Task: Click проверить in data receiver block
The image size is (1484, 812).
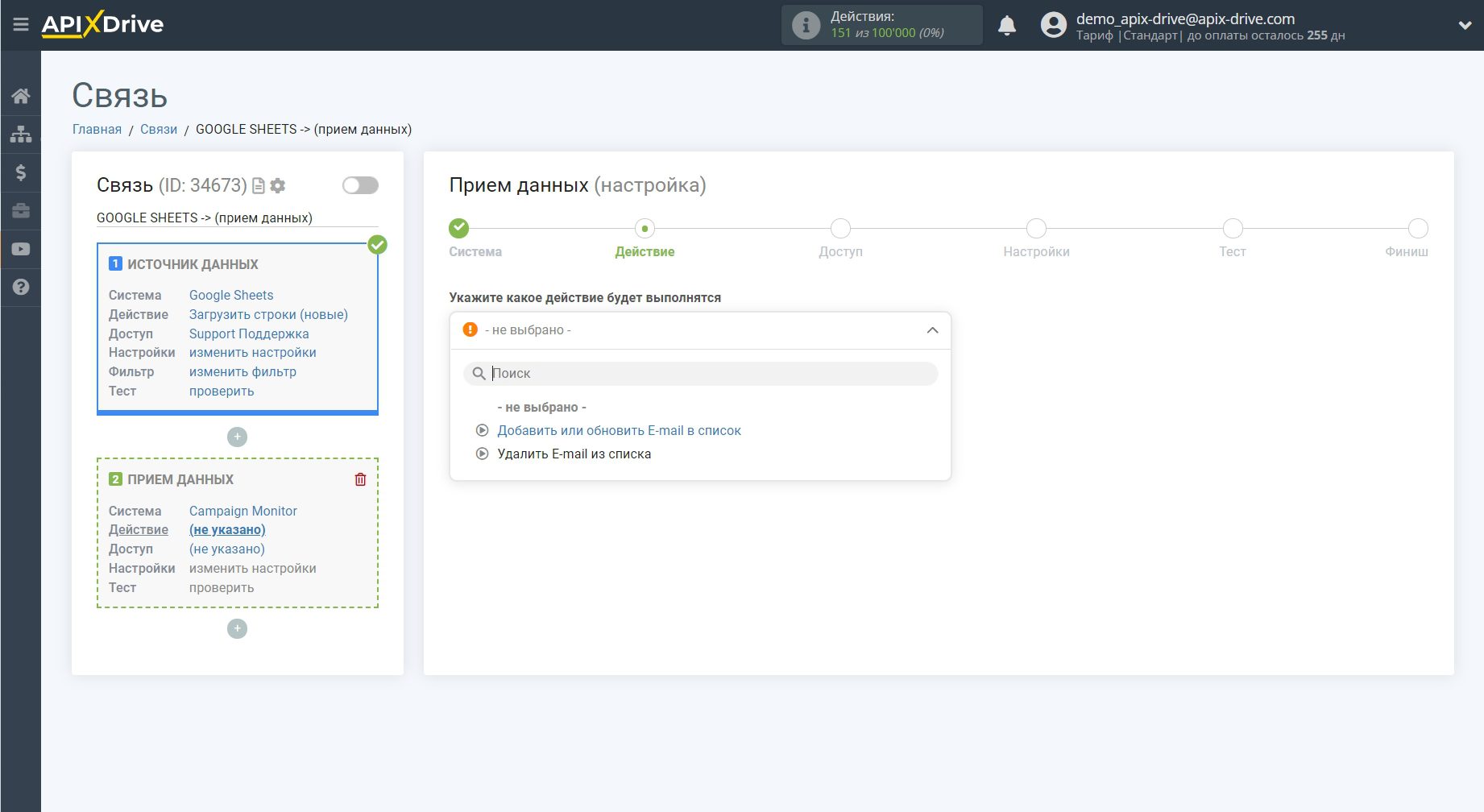Action: (222, 588)
